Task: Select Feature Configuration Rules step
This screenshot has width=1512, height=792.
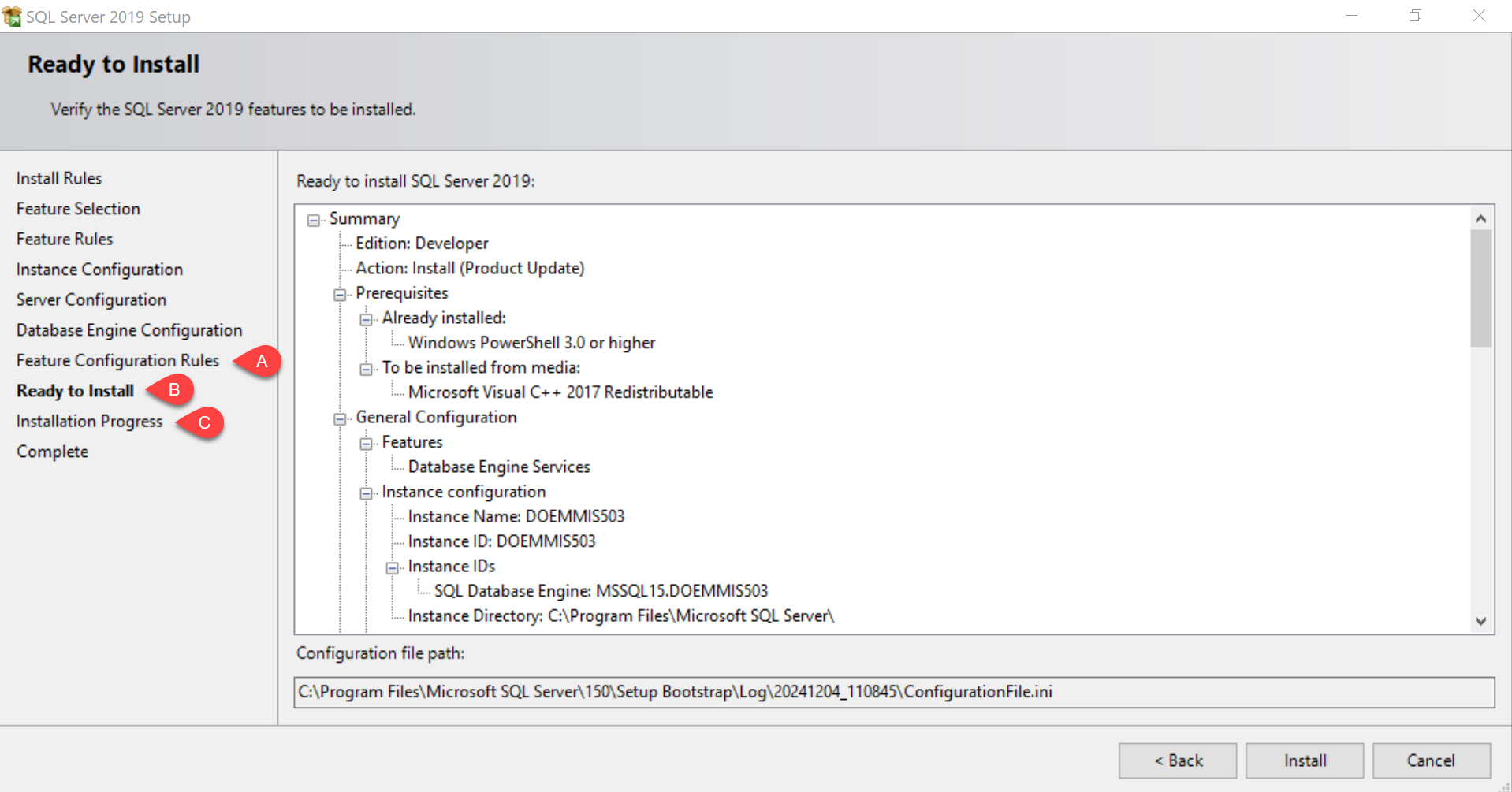Action: click(117, 360)
